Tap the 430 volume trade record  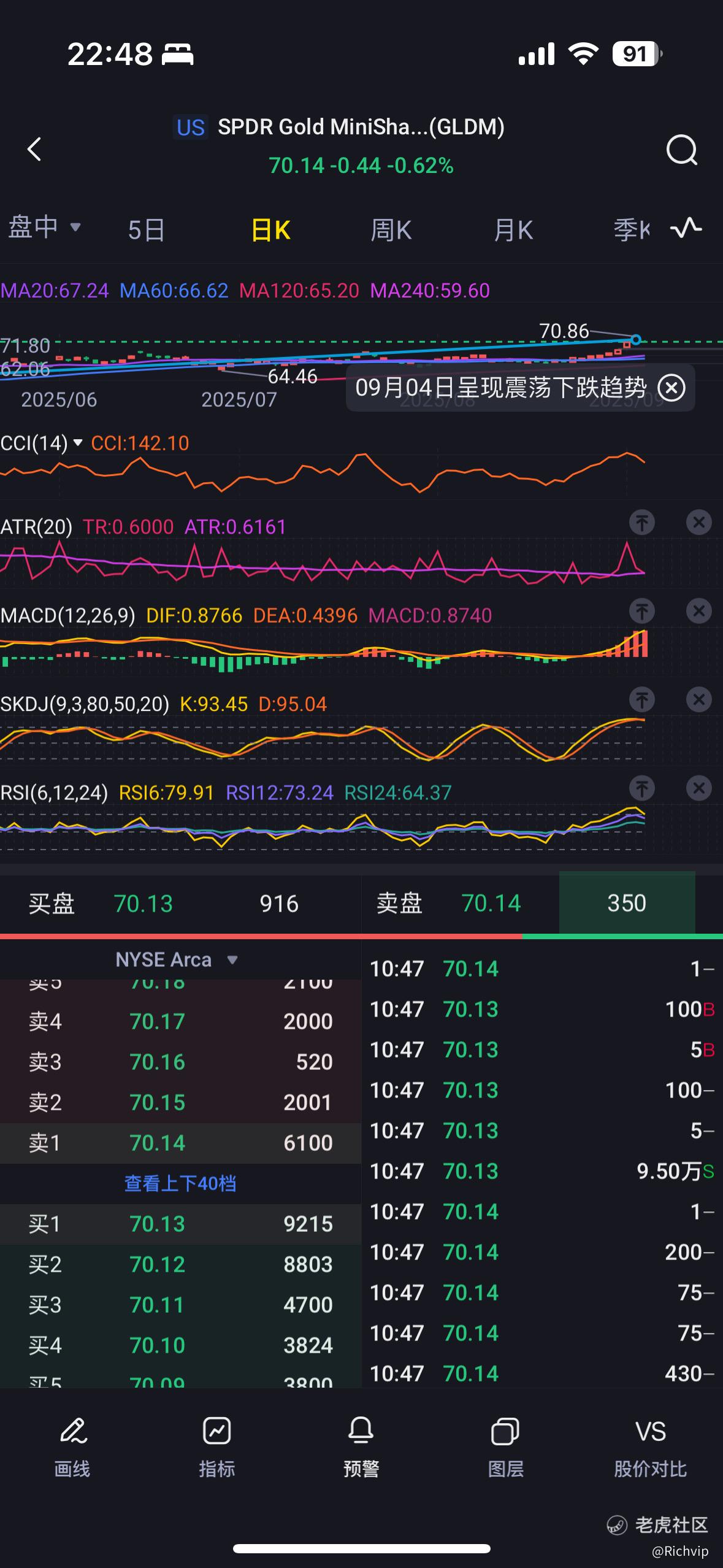pyautogui.click(x=542, y=1374)
